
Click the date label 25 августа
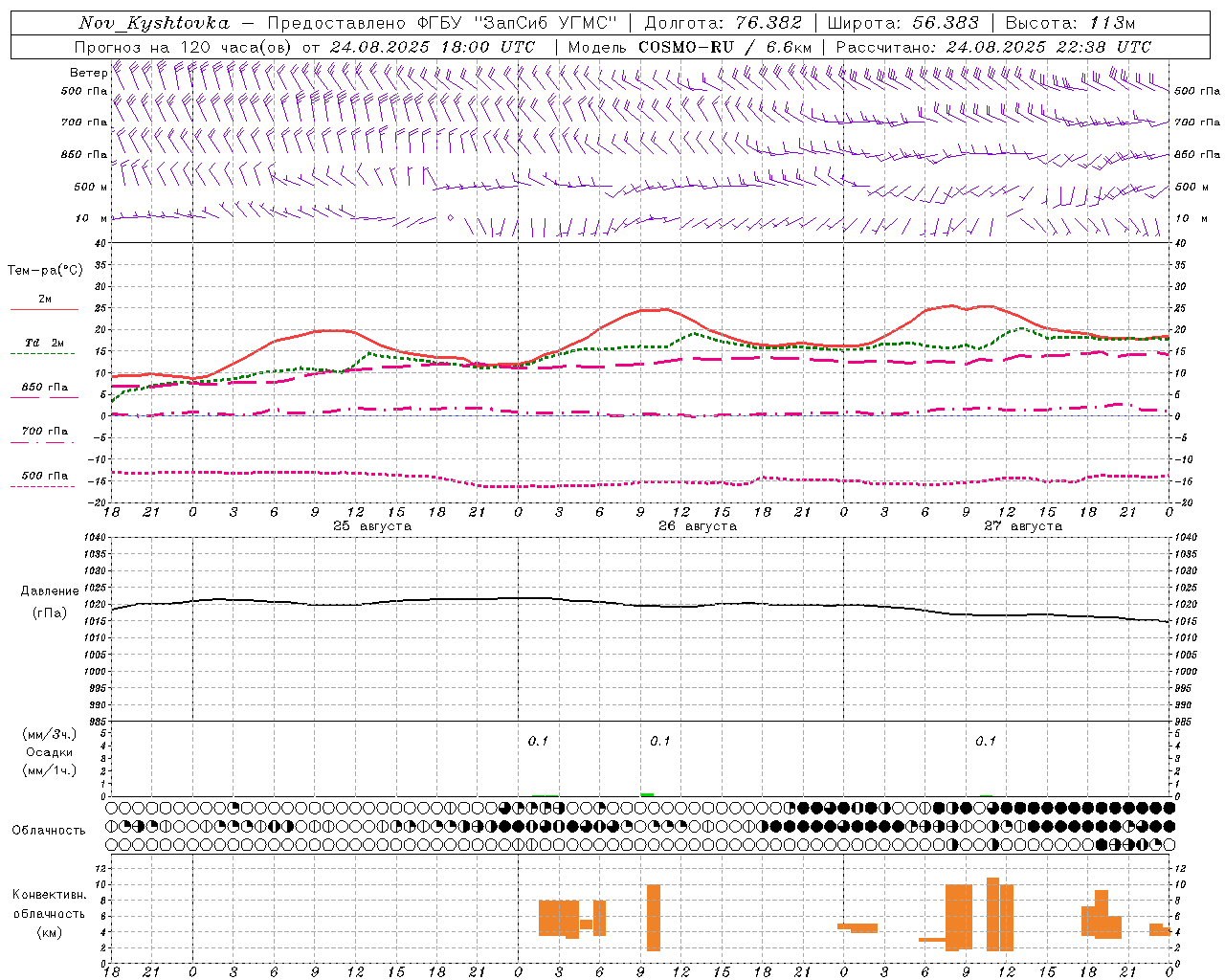(372, 526)
